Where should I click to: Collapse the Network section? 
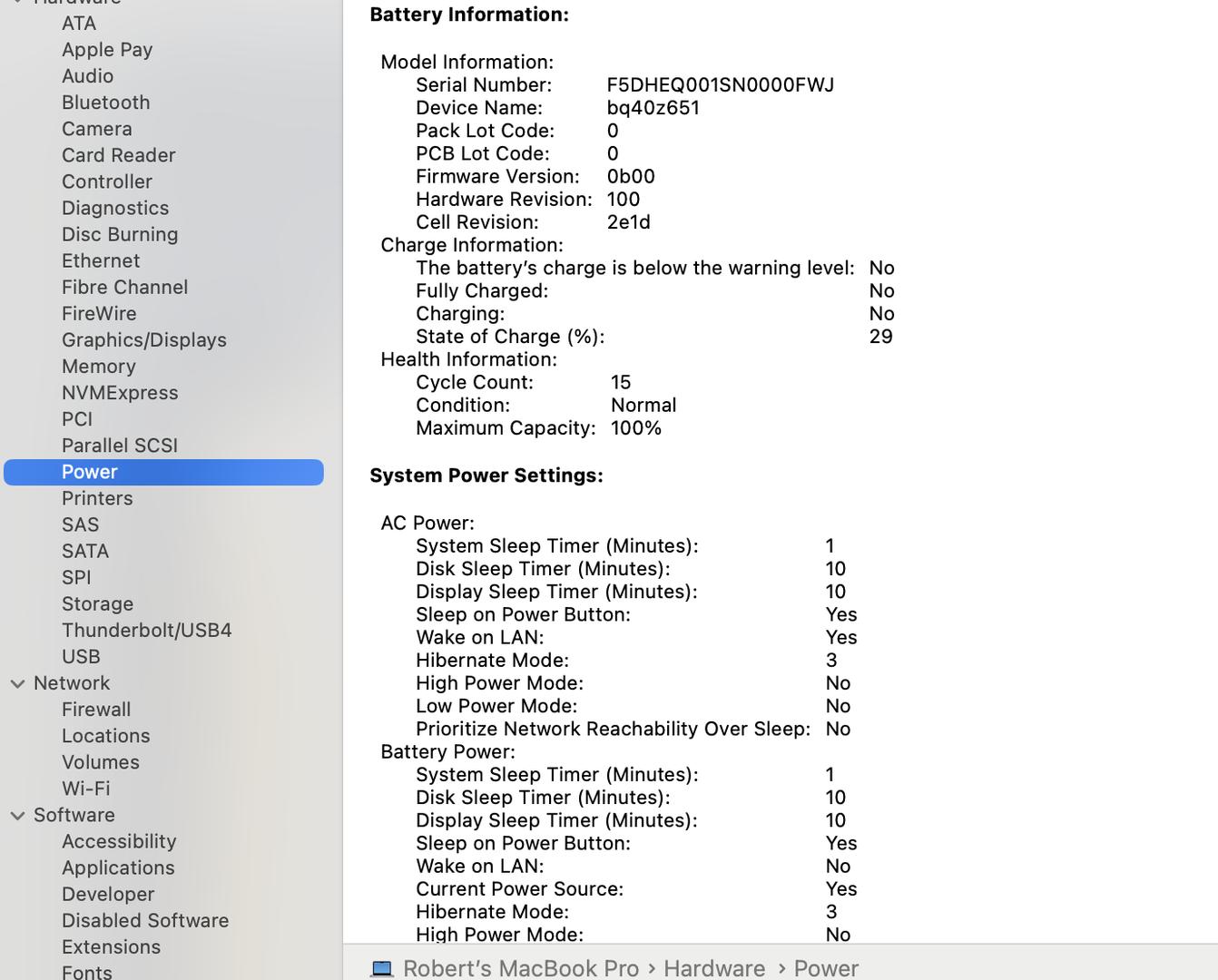[17, 683]
